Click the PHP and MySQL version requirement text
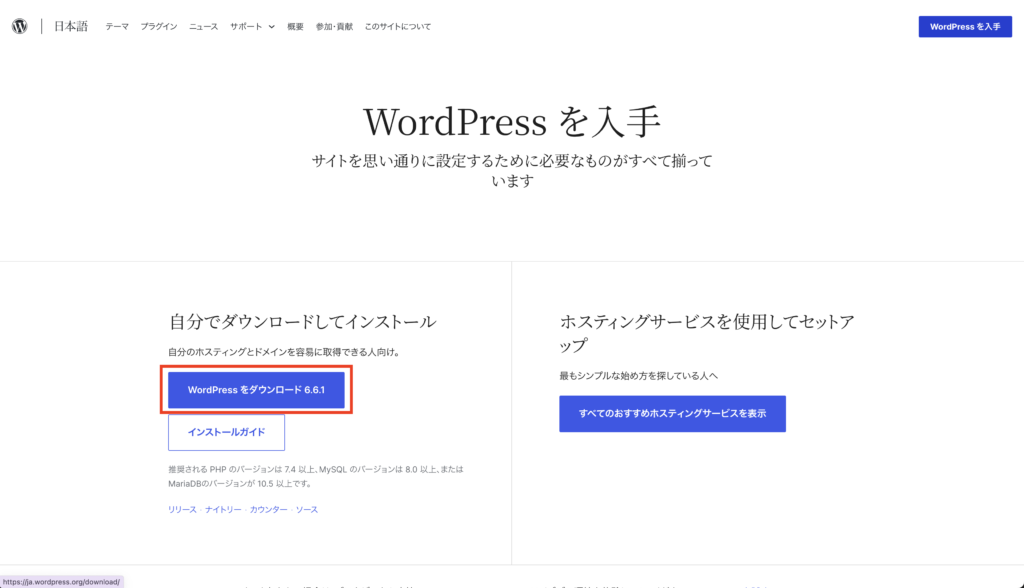The image size is (1024, 588). [315, 476]
